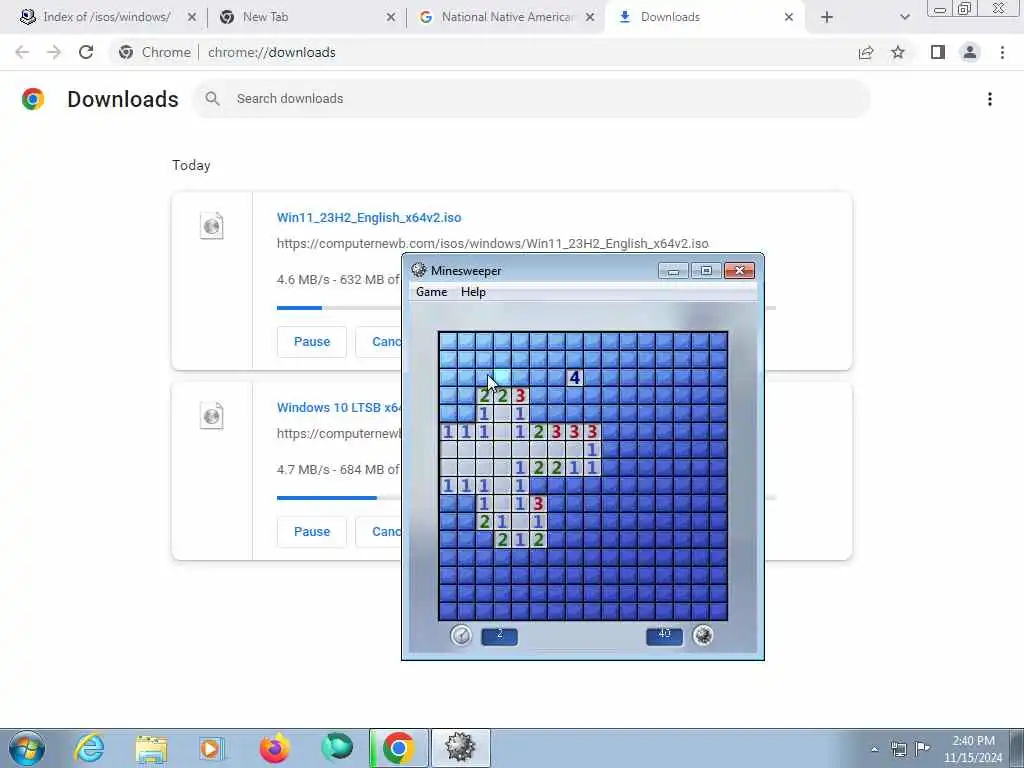This screenshot has width=1024, height=768.
Task: Switch to the National Native American tab
Action: [507, 17]
